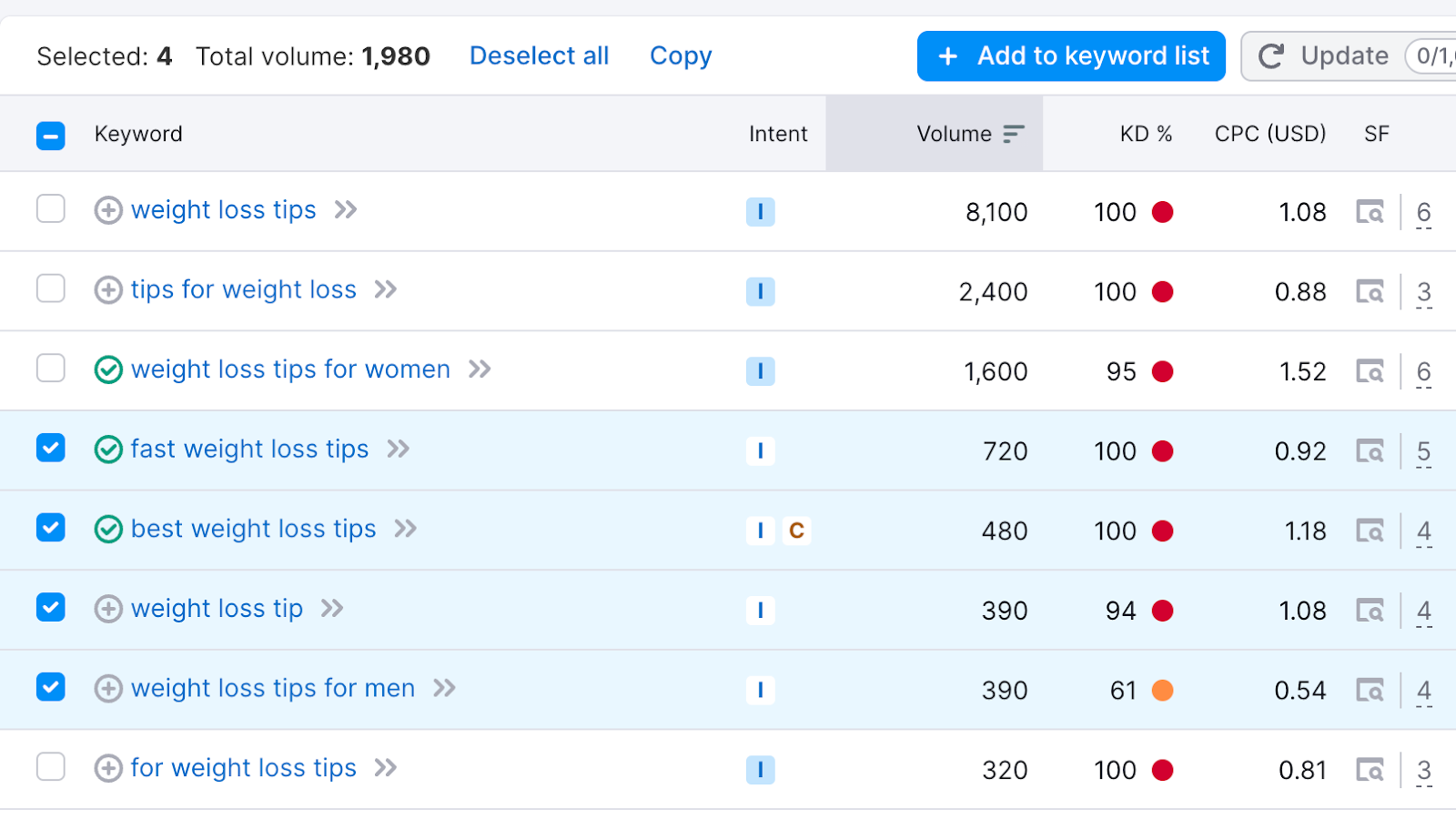Open chevron arrows next to "for weight loss tips"
This screenshot has height=819, width=1456.
(386, 768)
